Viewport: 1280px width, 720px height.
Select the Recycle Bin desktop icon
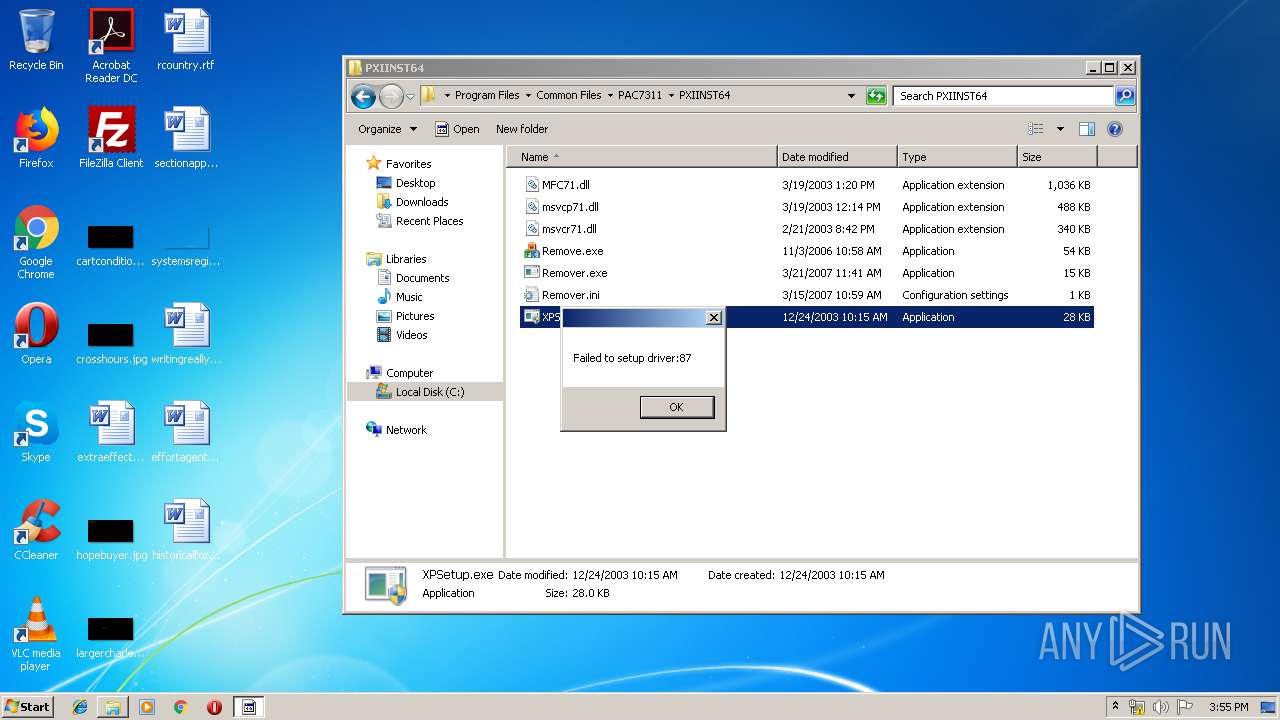pos(36,40)
